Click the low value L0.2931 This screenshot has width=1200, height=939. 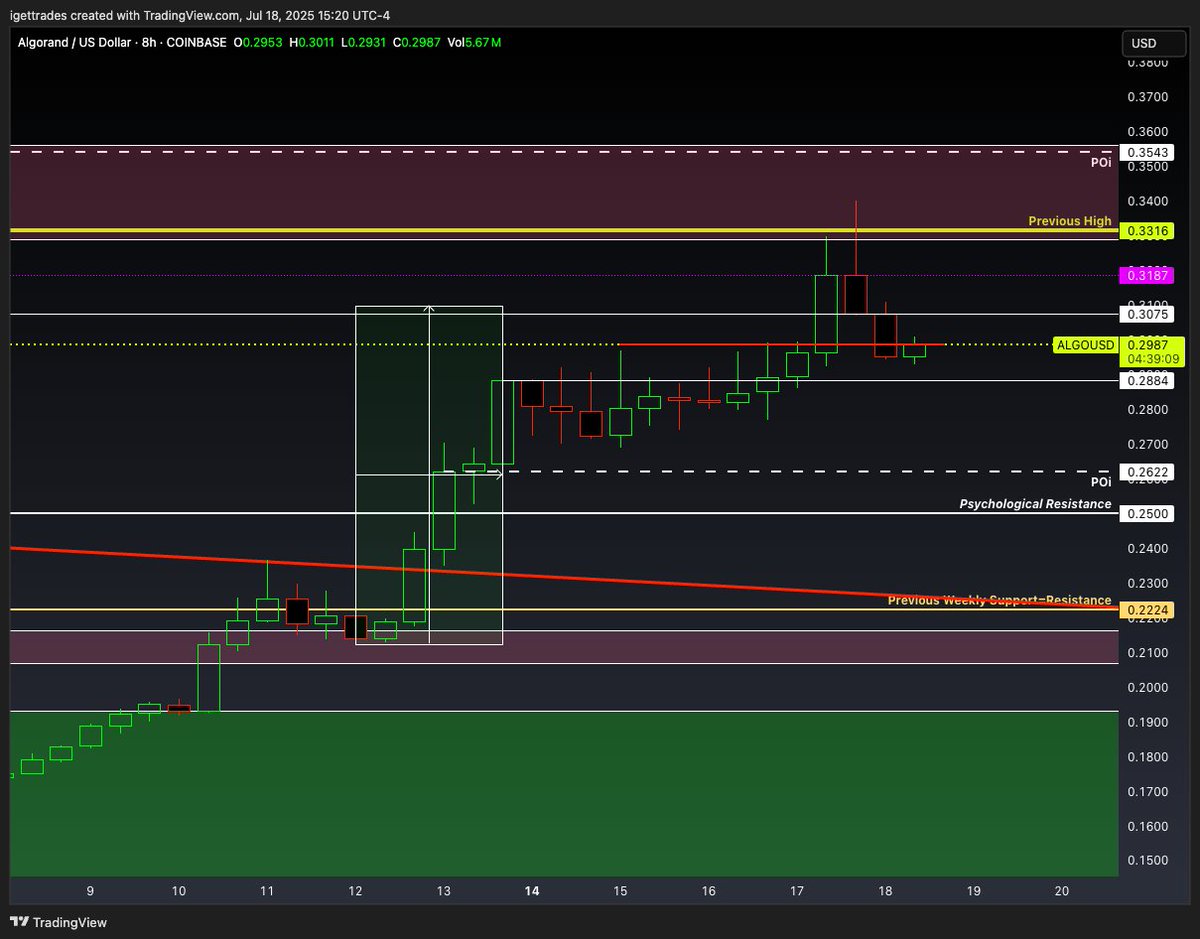pyautogui.click(x=364, y=43)
